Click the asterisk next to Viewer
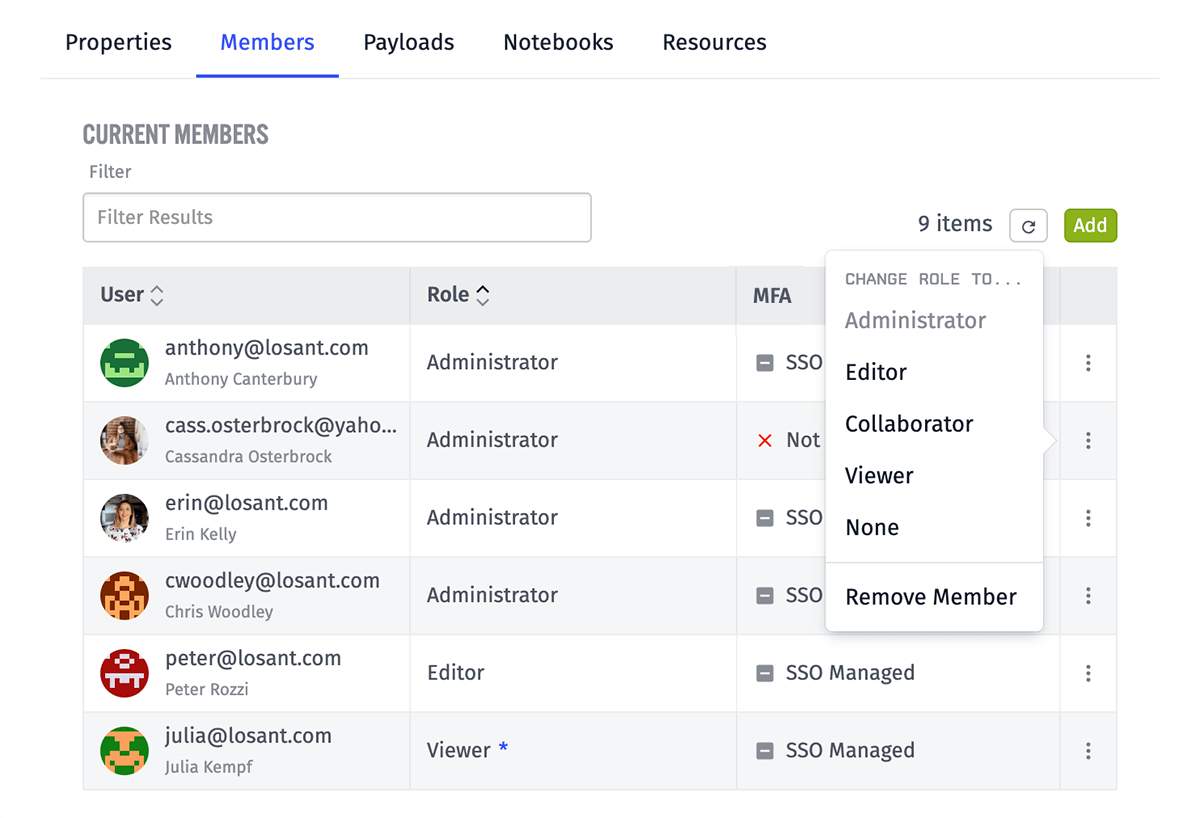Image resolution: width=1200 pixels, height=818 pixels. click(x=504, y=748)
